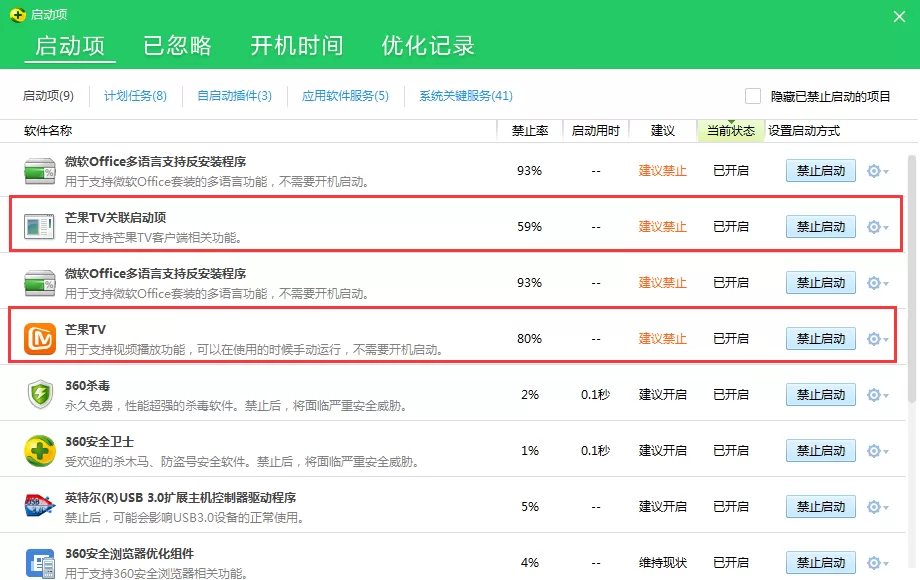Click the 1% disable rate value

tap(530, 451)
